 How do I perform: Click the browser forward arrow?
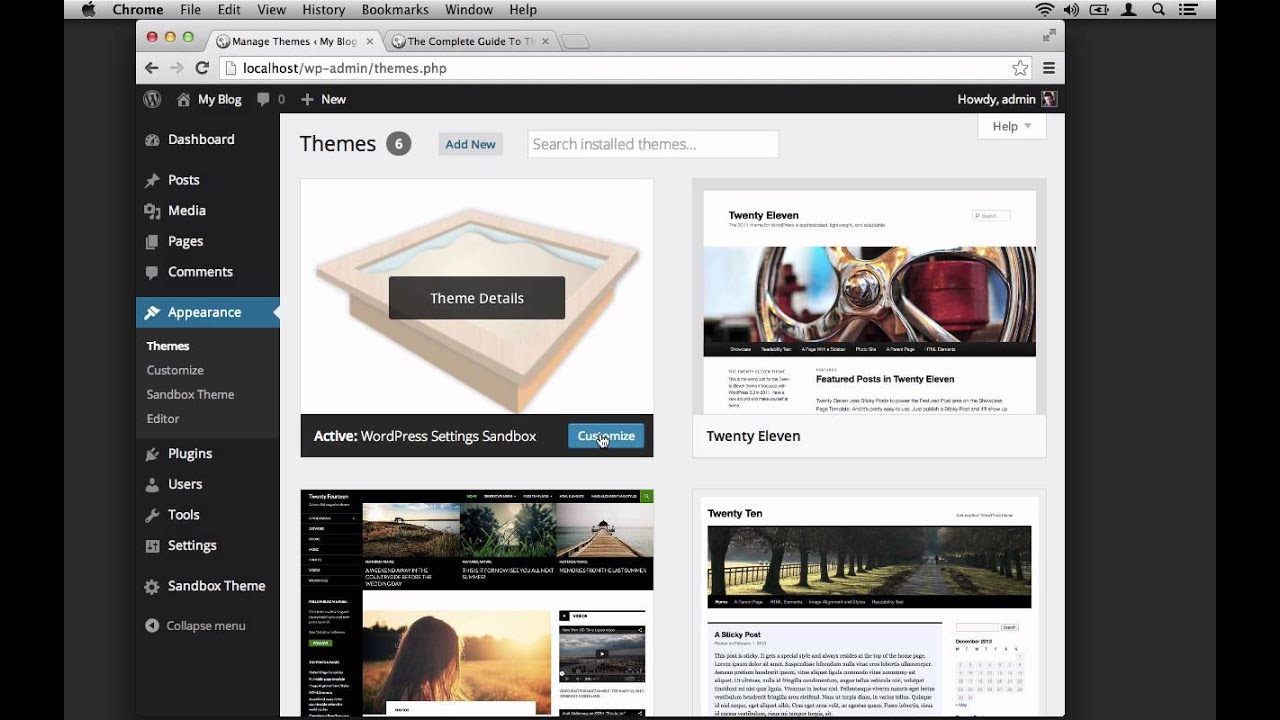coord(177,68)
